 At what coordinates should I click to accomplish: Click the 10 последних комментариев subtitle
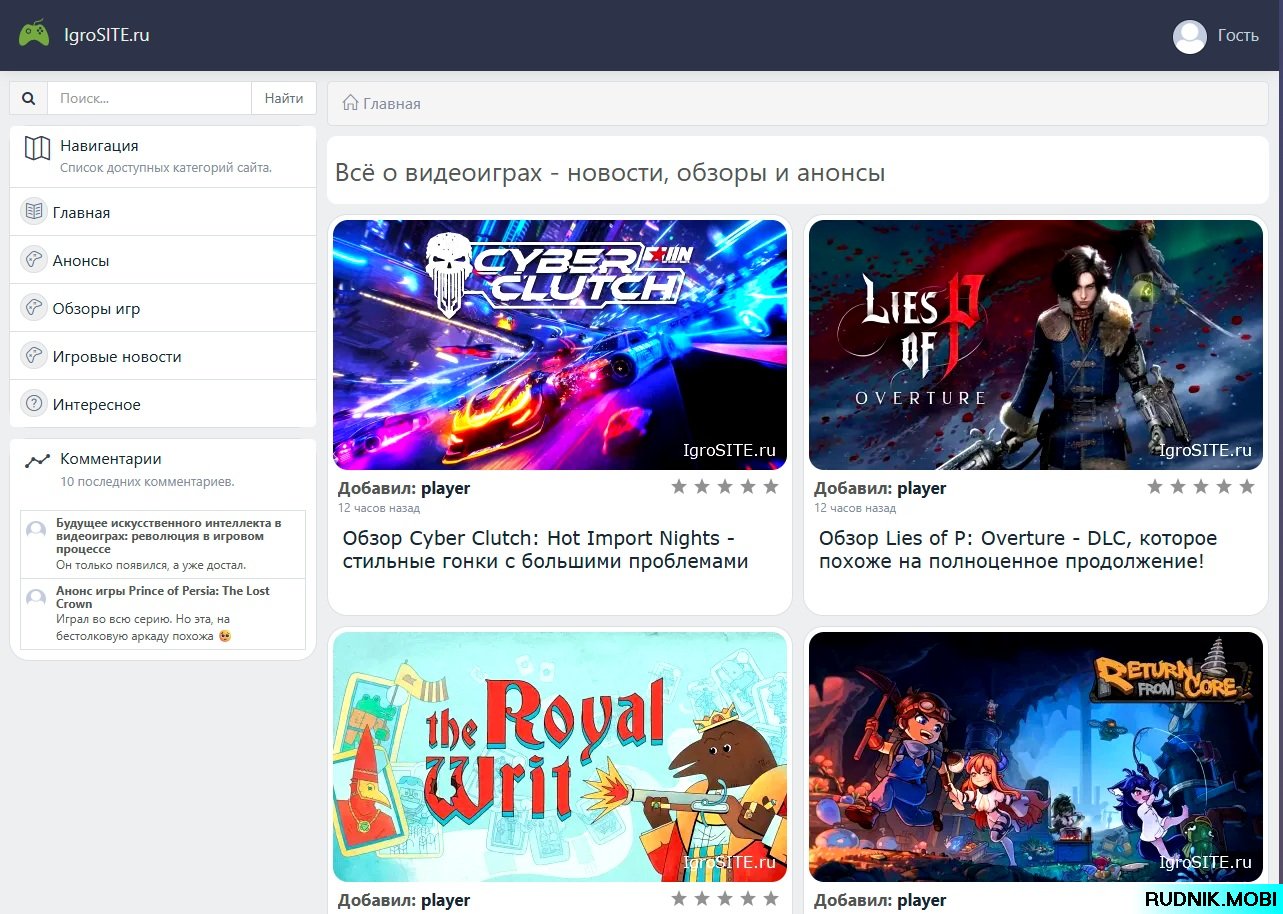tap(147, 482)
